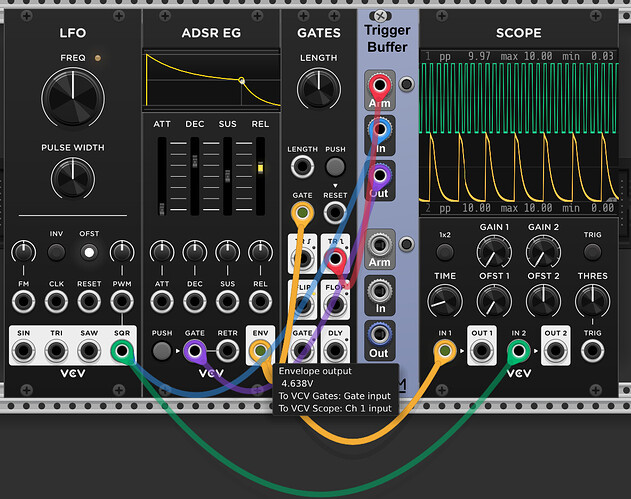The height and width of the screenshot is (499, 631).
Task: Click the Scope GAIN 2 knob
Action: (x=543, y=252)
